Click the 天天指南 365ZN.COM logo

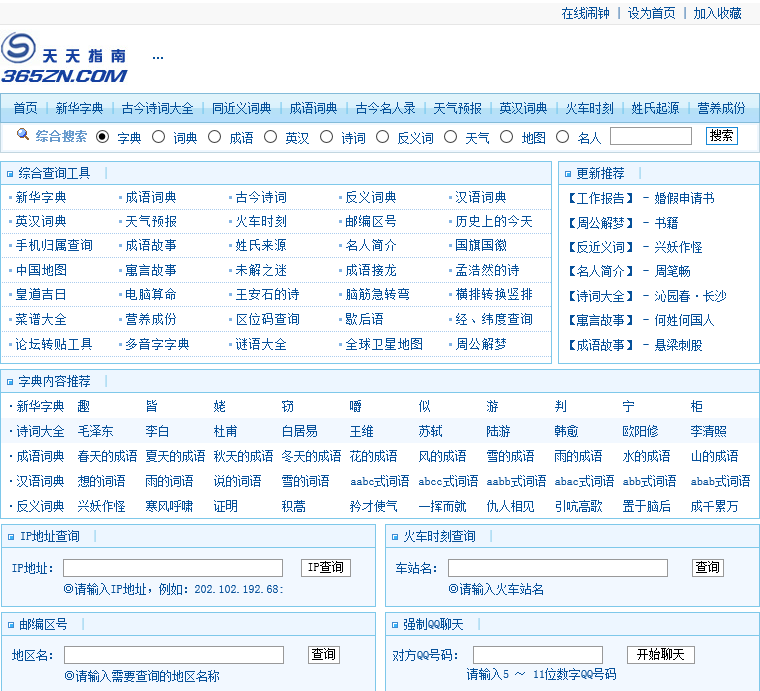pos(64,59)
